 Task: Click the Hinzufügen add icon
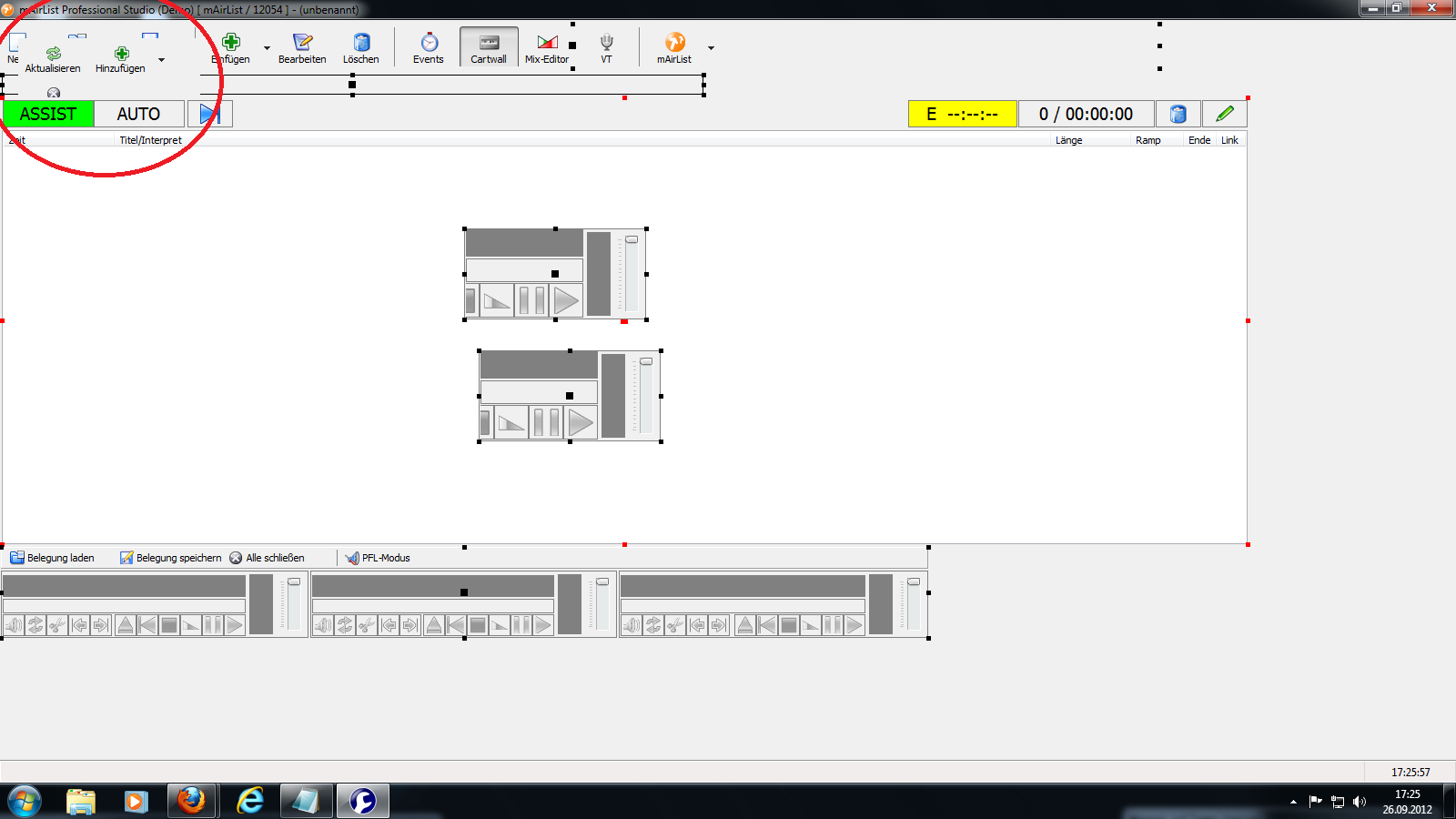click(x=121, y=54)
